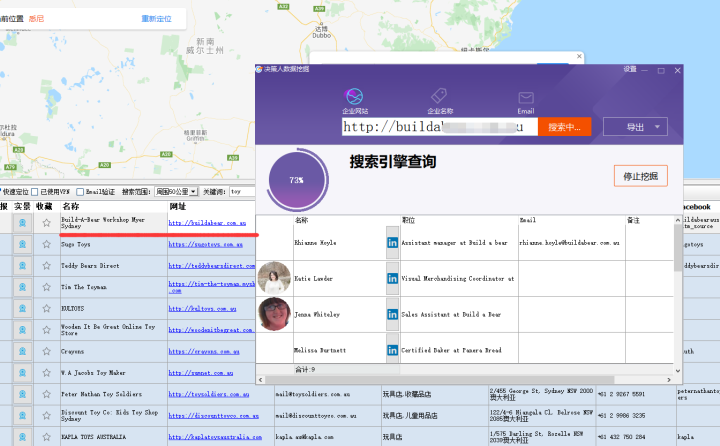The width and height of the screenshot is (720, 446).
Task: Star Teddy Bears Direct as favorite
Action: click(46, 265)
